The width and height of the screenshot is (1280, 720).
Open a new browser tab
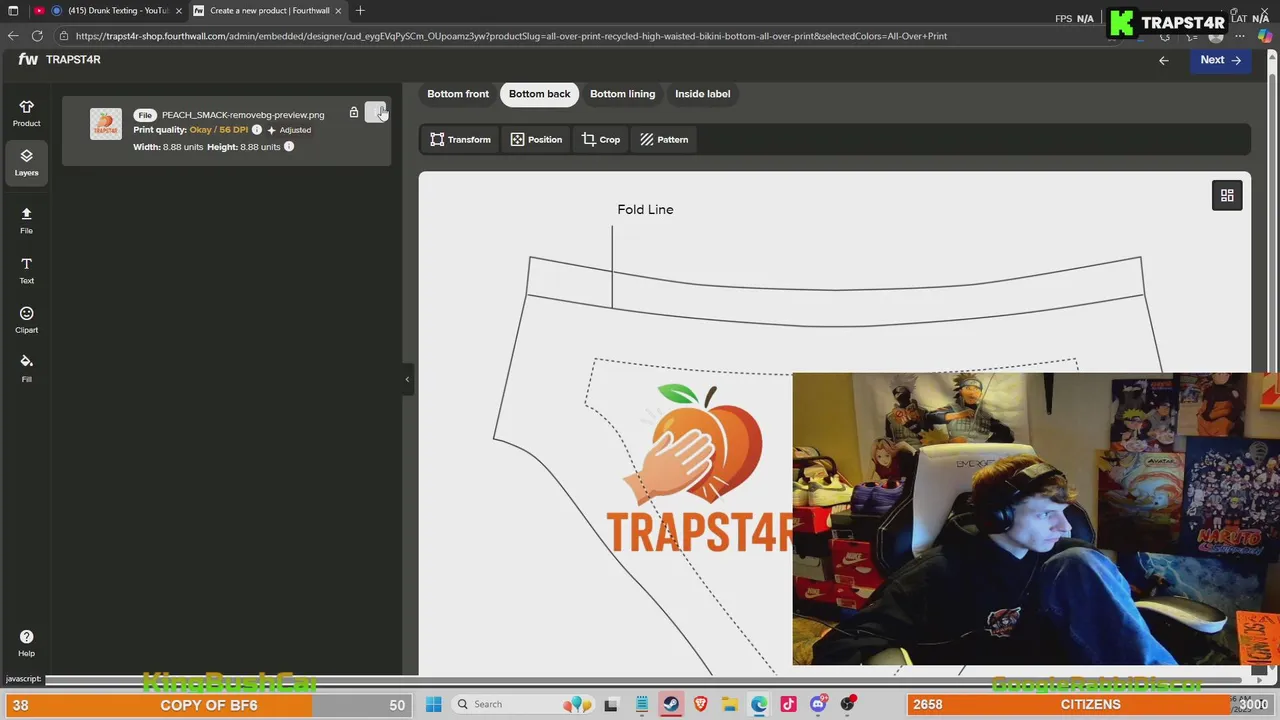tap(360, 11)
